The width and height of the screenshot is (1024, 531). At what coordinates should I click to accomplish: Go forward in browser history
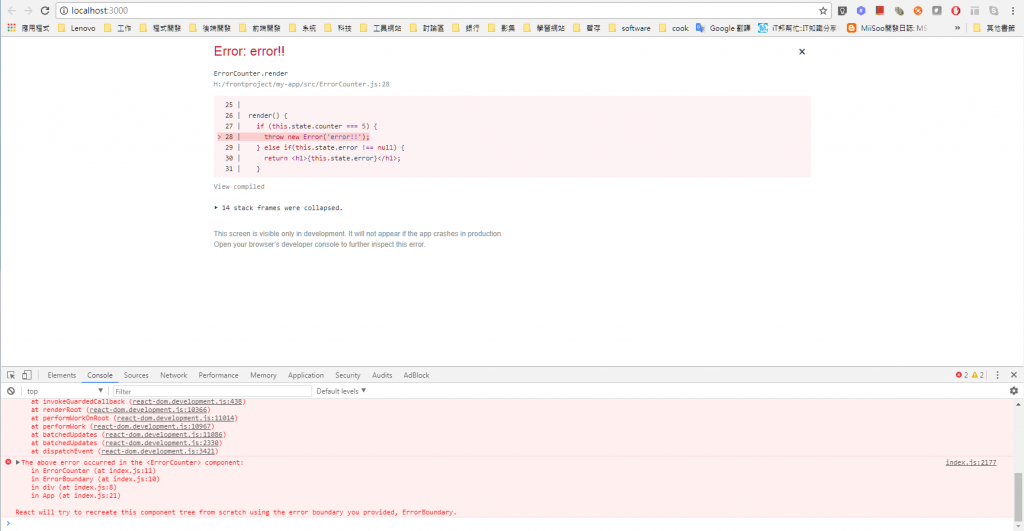(28, 10)
